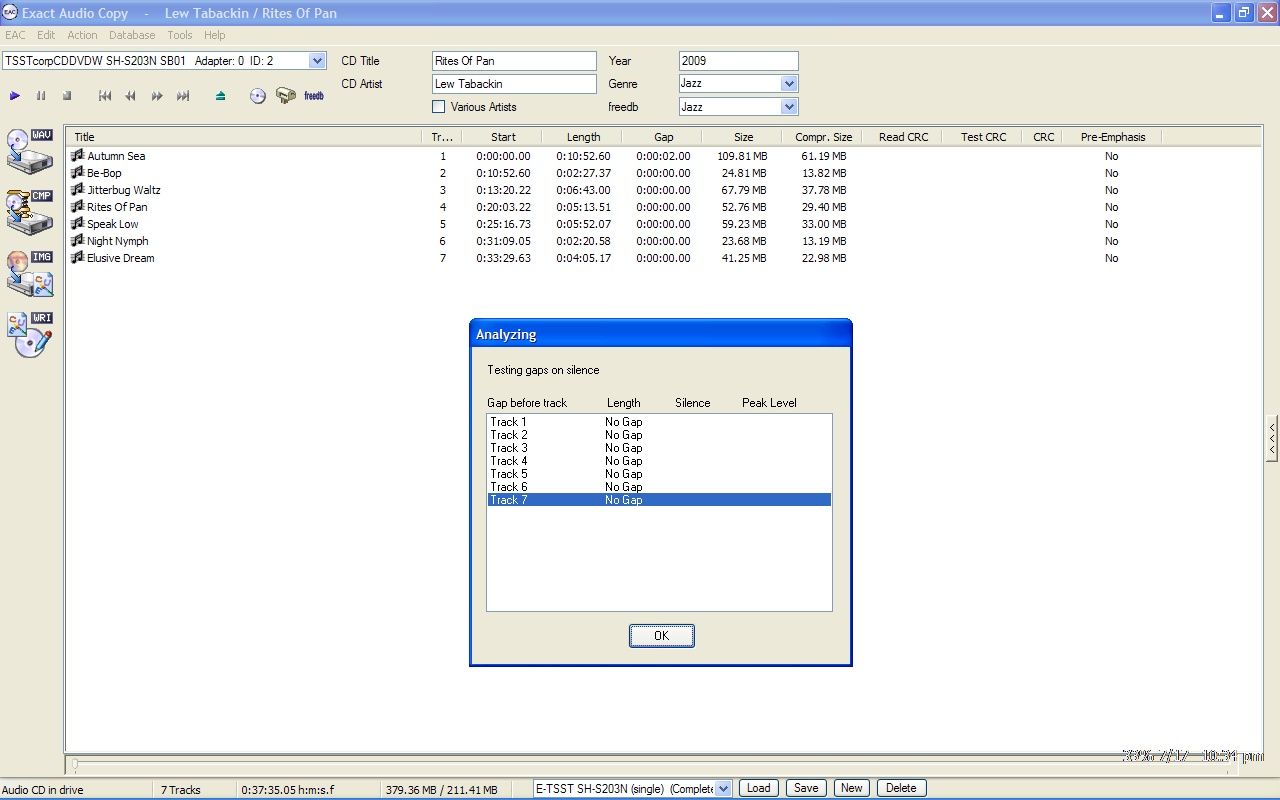Select the Elusive Dream track title
The image size is (1280, 800).
(121, 258)
